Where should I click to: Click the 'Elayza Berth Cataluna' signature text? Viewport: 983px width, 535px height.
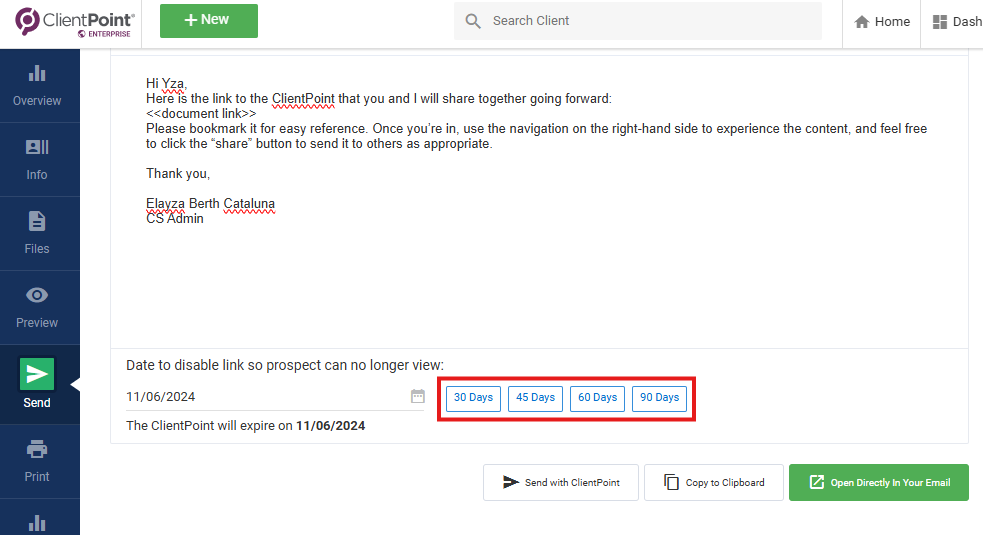pos(211,204)
